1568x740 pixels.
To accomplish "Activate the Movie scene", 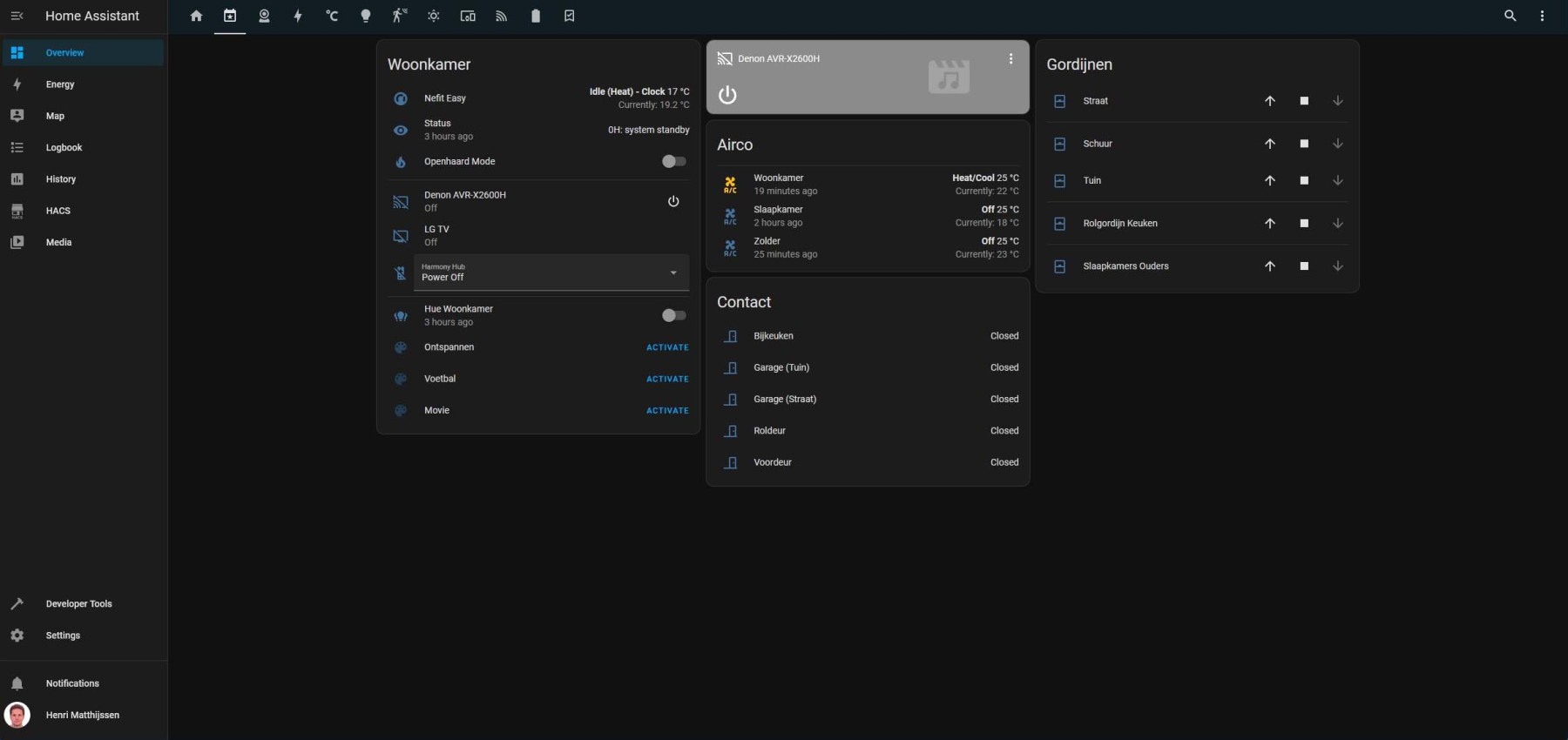I will tap(667, 411).
